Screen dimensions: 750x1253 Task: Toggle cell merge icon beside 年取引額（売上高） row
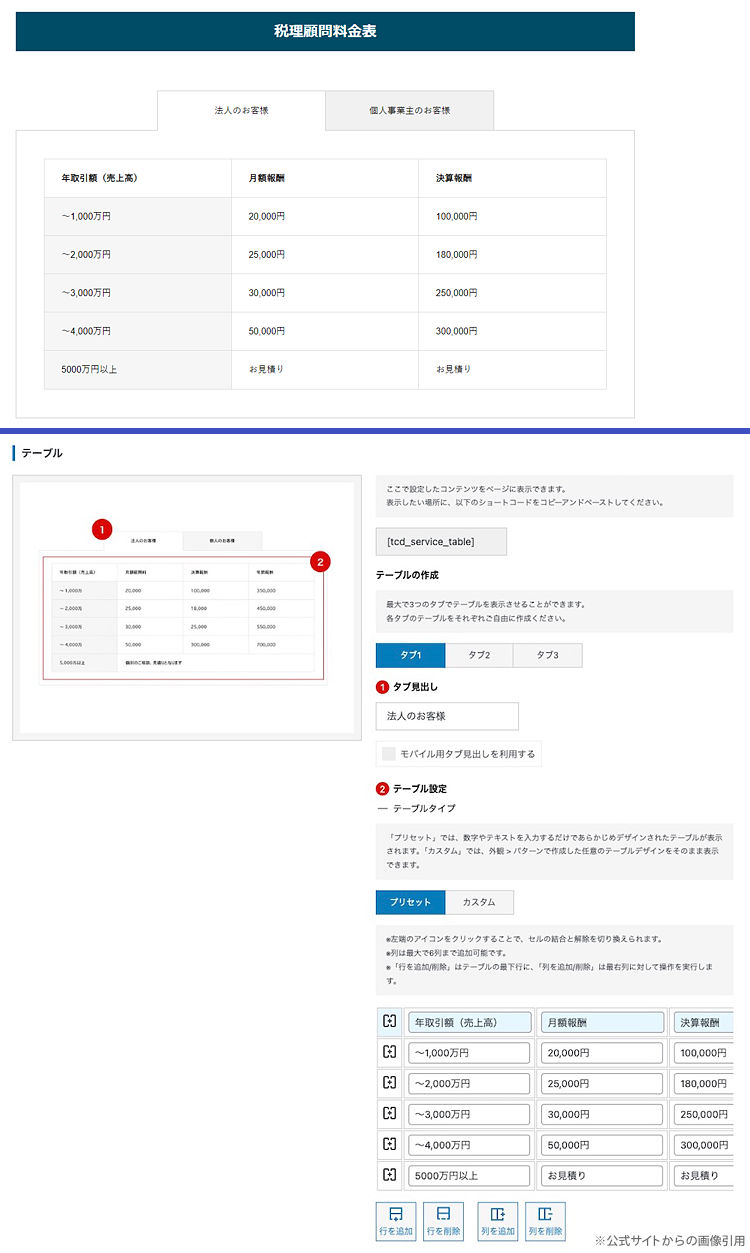pyautogui.click(x=390, y=1022)
